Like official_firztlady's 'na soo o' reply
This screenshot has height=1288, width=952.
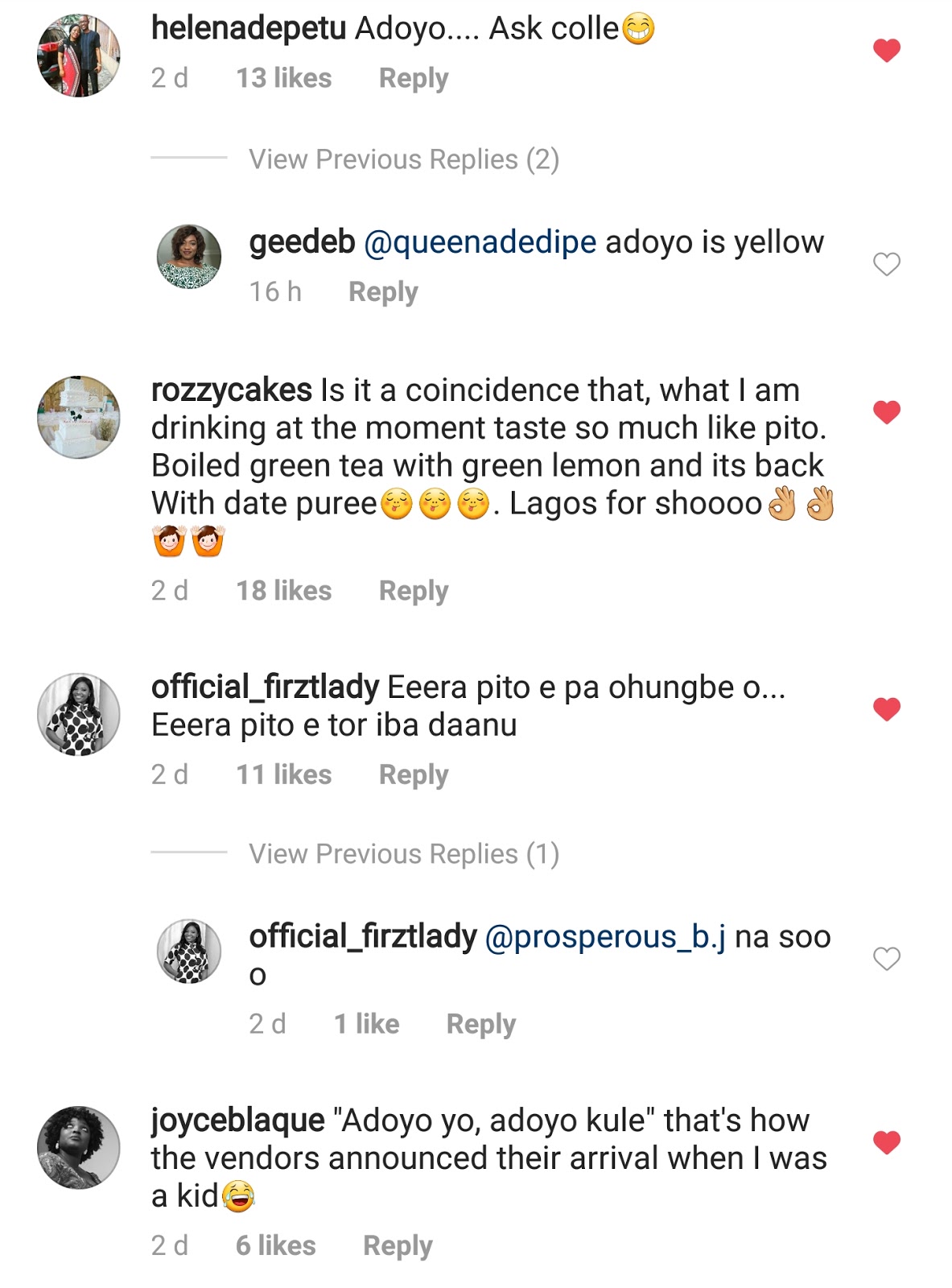click(x=886, y=959)
